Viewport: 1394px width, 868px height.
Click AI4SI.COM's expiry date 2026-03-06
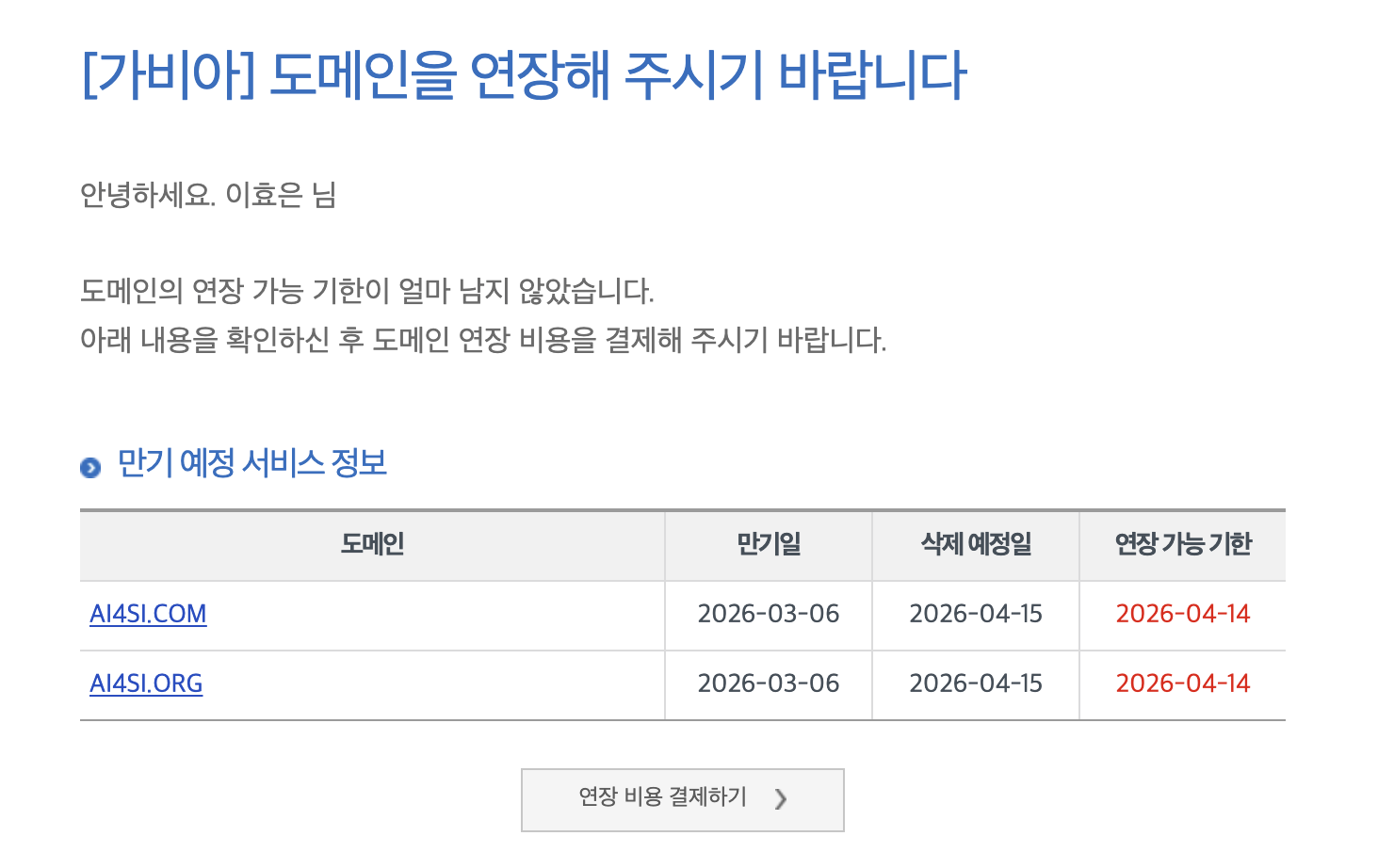coord(769,614)
